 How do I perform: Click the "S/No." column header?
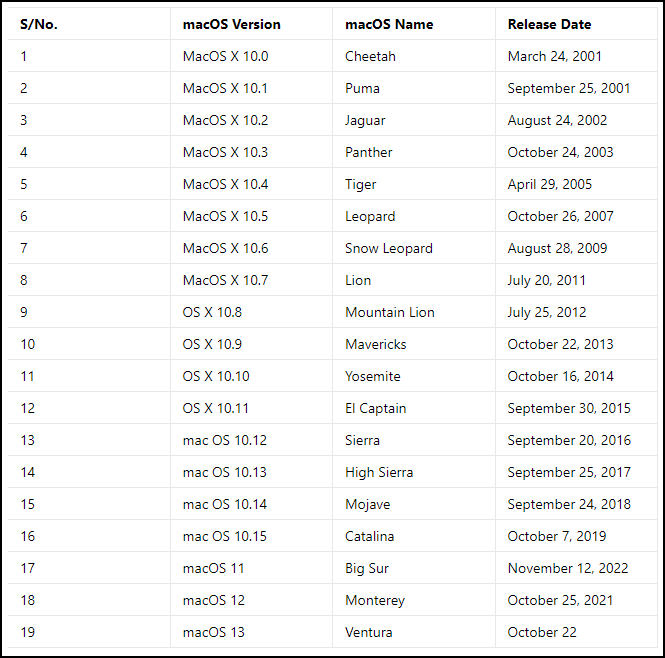[39, 24]
